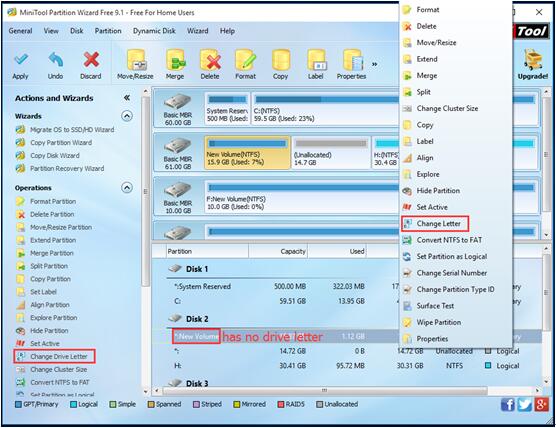Open the Disk menu
The height and width of the screenshot is (428, 556).
(x=77, y=31)
